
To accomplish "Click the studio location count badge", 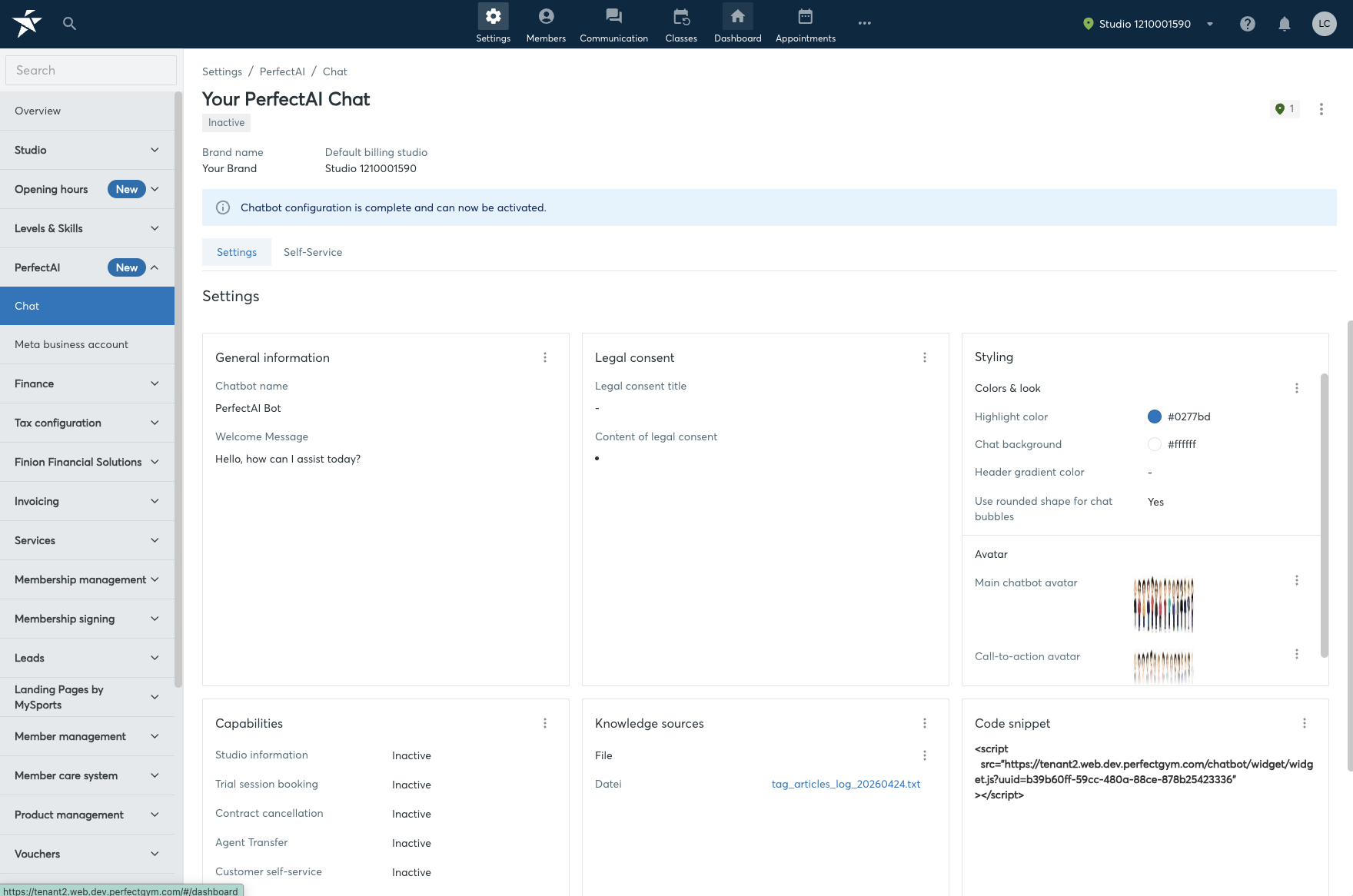I will 1285,108.
